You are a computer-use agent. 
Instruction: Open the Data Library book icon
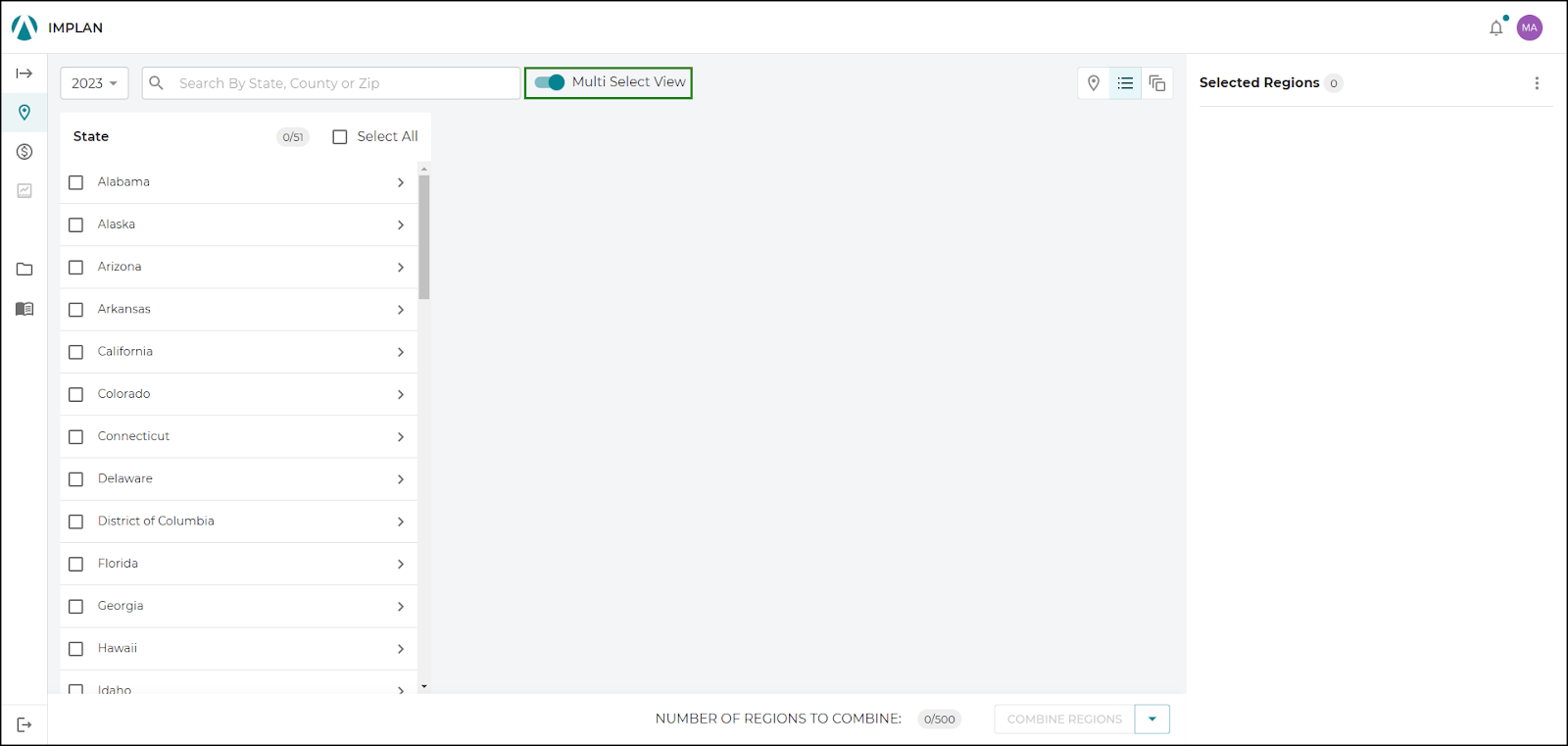pos(24,309)
